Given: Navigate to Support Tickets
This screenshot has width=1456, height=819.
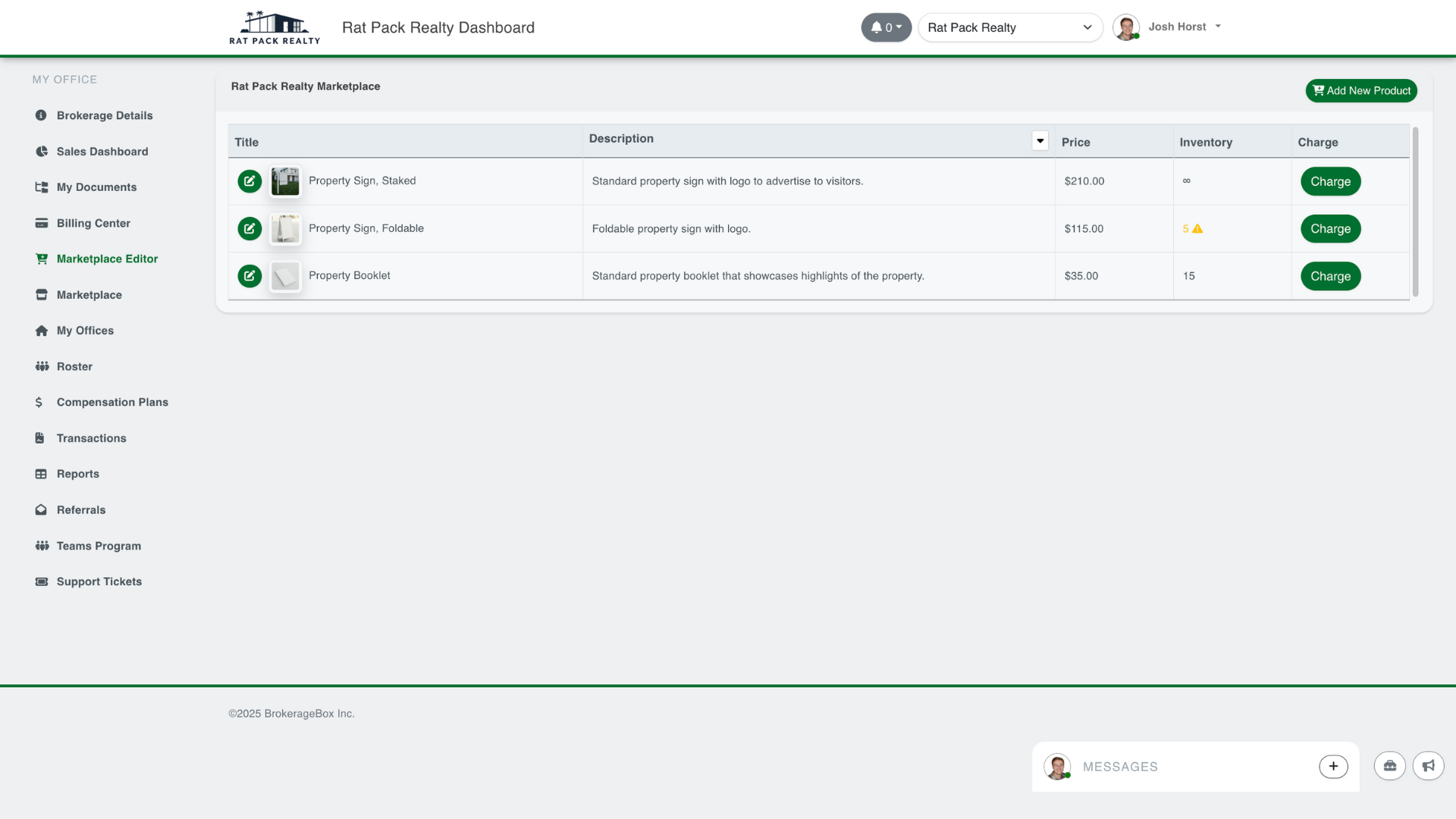Looking at the screenshot, I should pos(99,582).
